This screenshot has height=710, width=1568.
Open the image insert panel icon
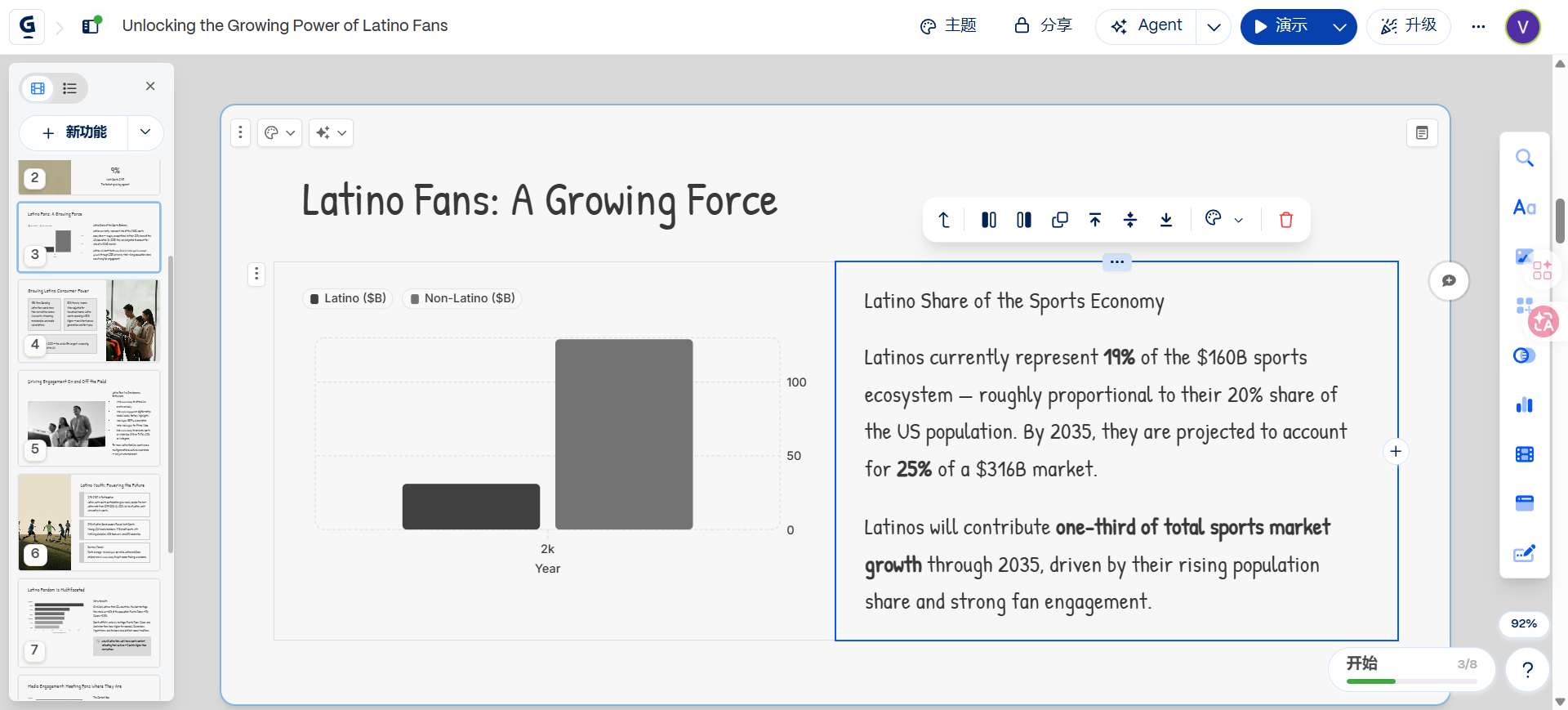tap(1523, 257)
